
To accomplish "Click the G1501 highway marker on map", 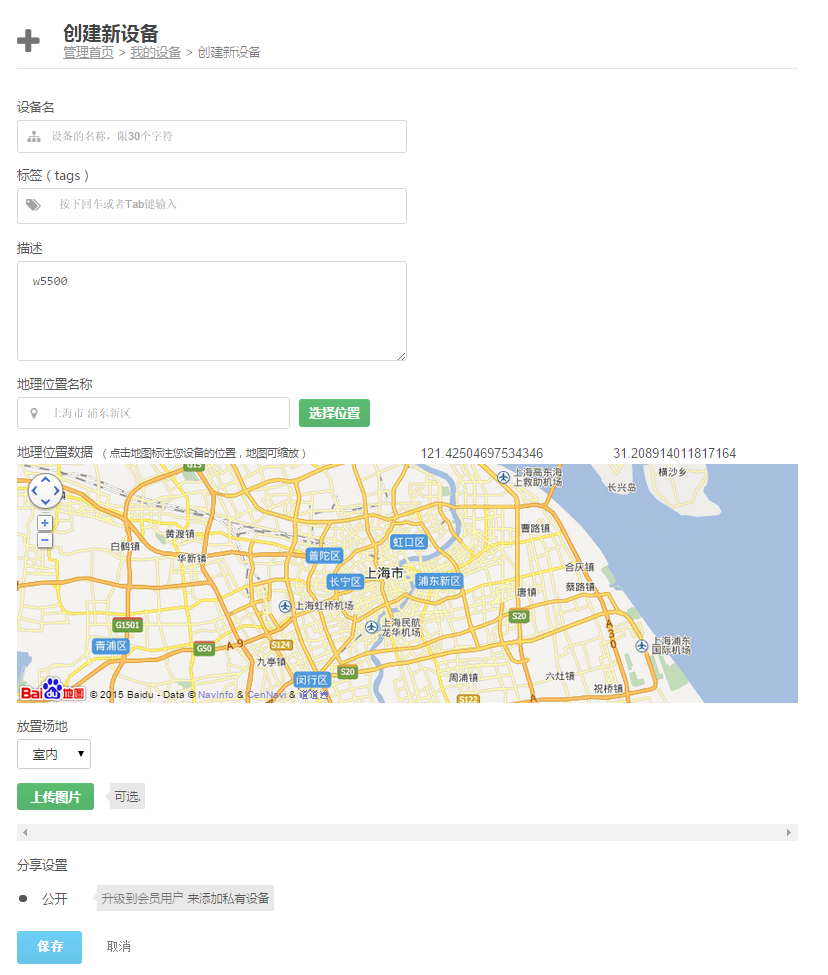I will tap(127, 625).
